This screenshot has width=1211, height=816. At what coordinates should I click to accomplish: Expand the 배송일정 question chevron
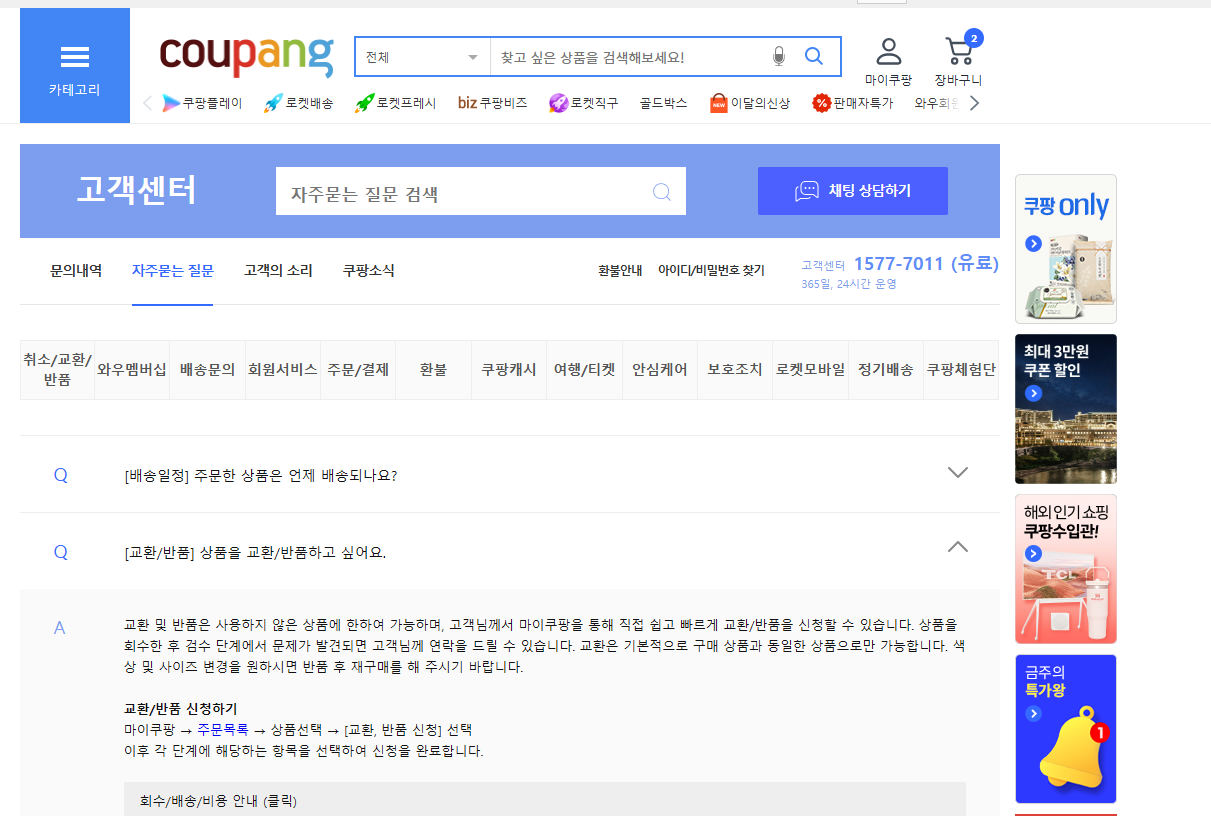[958, 472]
